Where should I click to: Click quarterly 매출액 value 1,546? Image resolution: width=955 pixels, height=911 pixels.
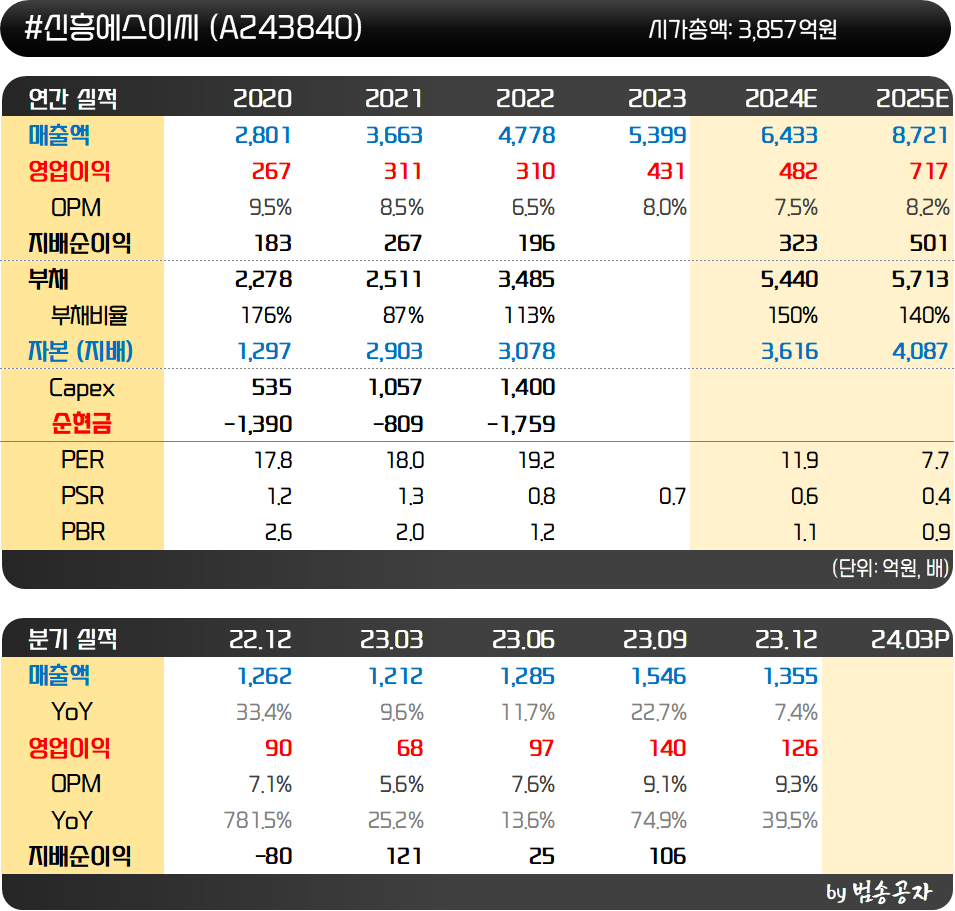(x=658, y=676)
